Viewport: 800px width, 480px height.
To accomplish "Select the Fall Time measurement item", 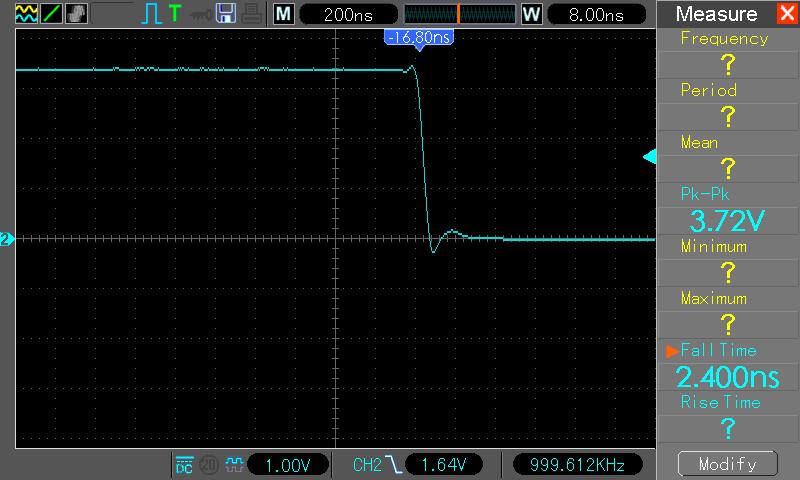I will coord(718,350).
